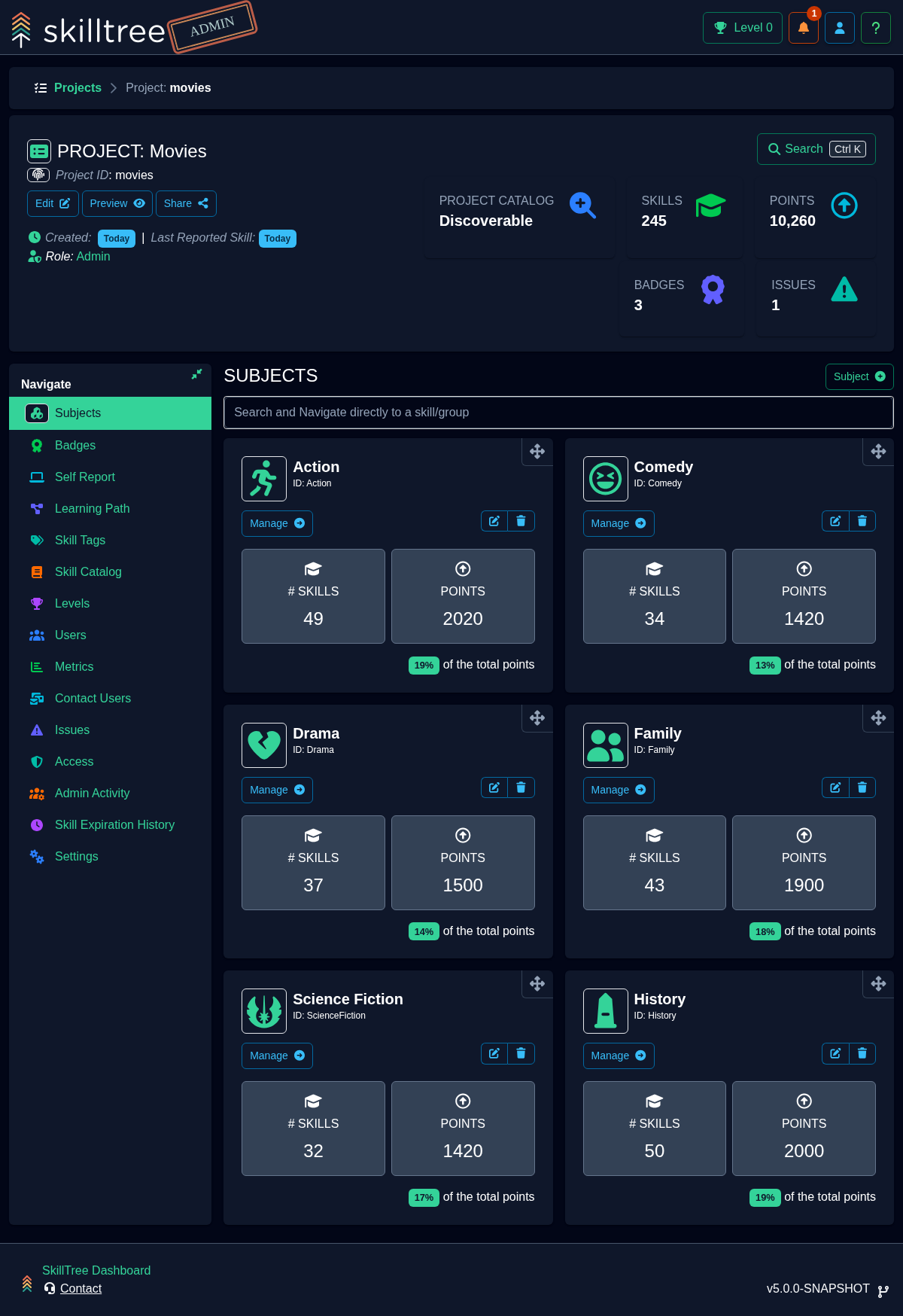Click Science Fiction card move handle
This screenshot has width=903, height=1316.
pyautogui.click(x=537, y=984)
